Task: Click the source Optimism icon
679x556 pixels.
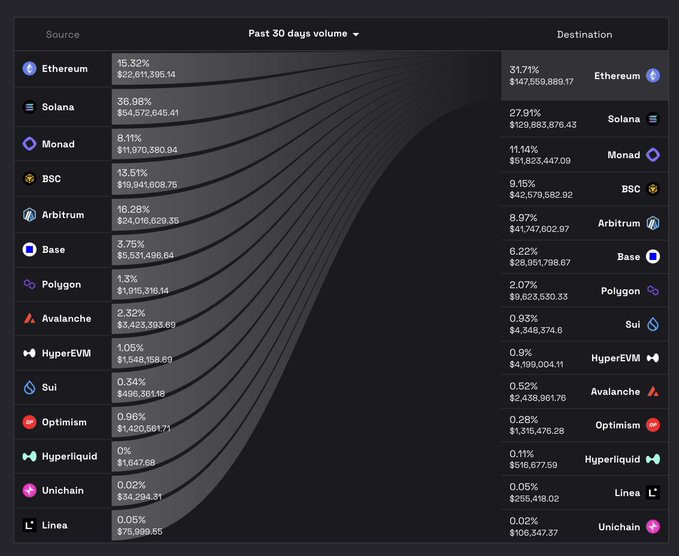Action: (29, 422)
